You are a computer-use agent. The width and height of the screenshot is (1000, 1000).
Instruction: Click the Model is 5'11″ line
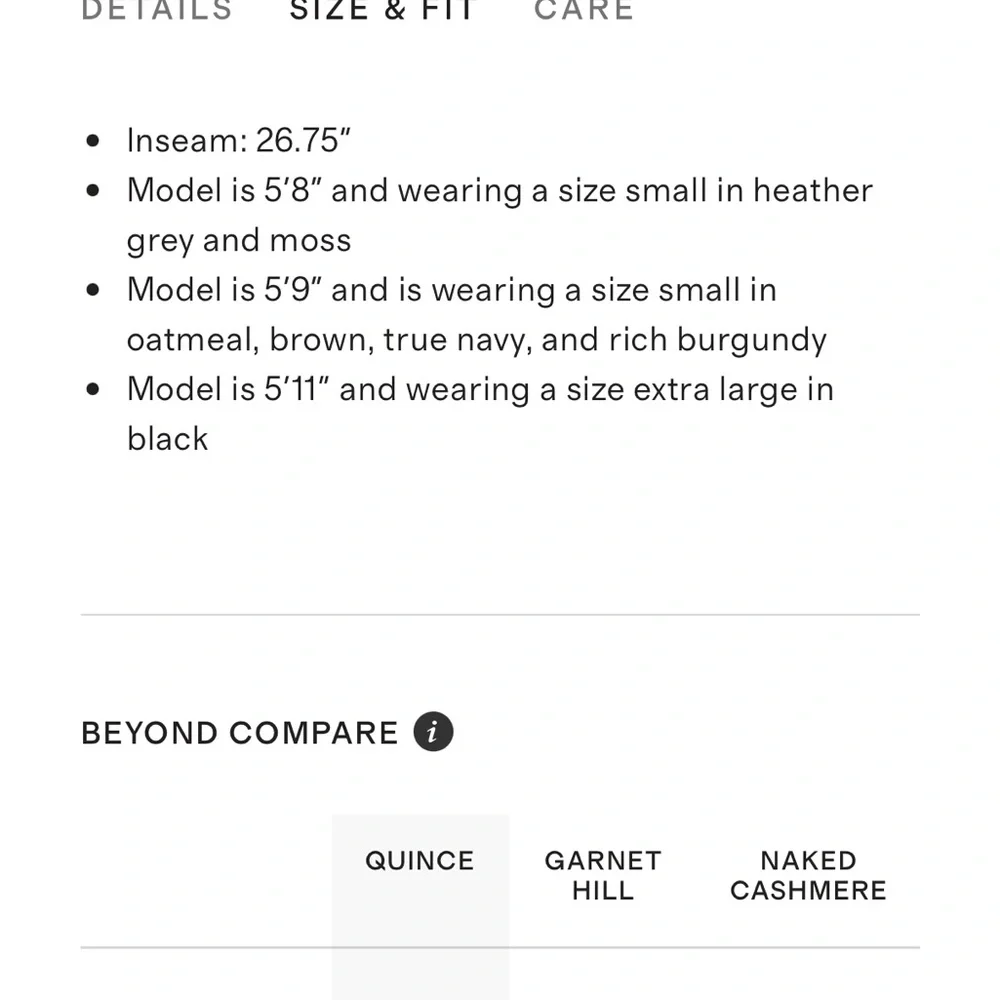[x=480, y=389]
